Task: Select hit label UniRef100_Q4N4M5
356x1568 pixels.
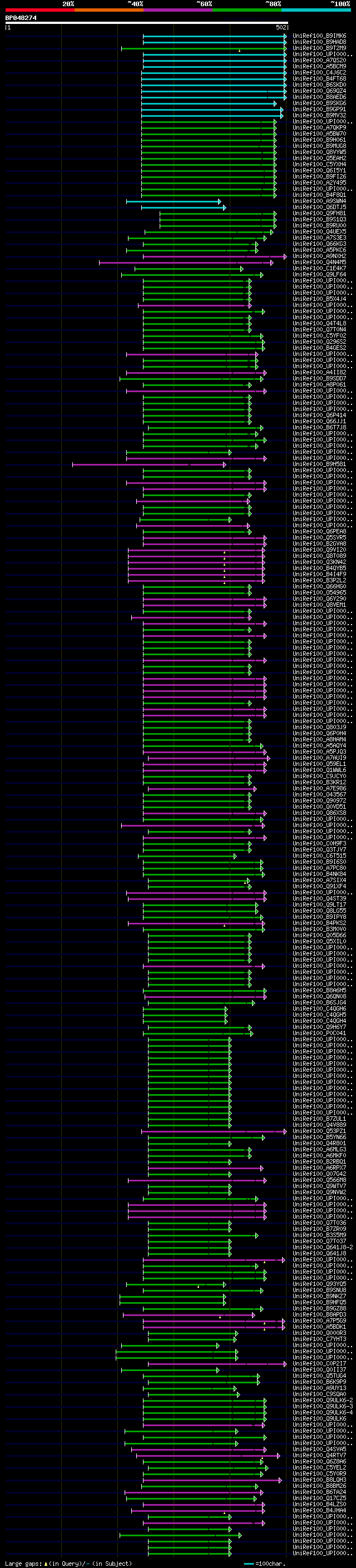Action: coord(319,263)
